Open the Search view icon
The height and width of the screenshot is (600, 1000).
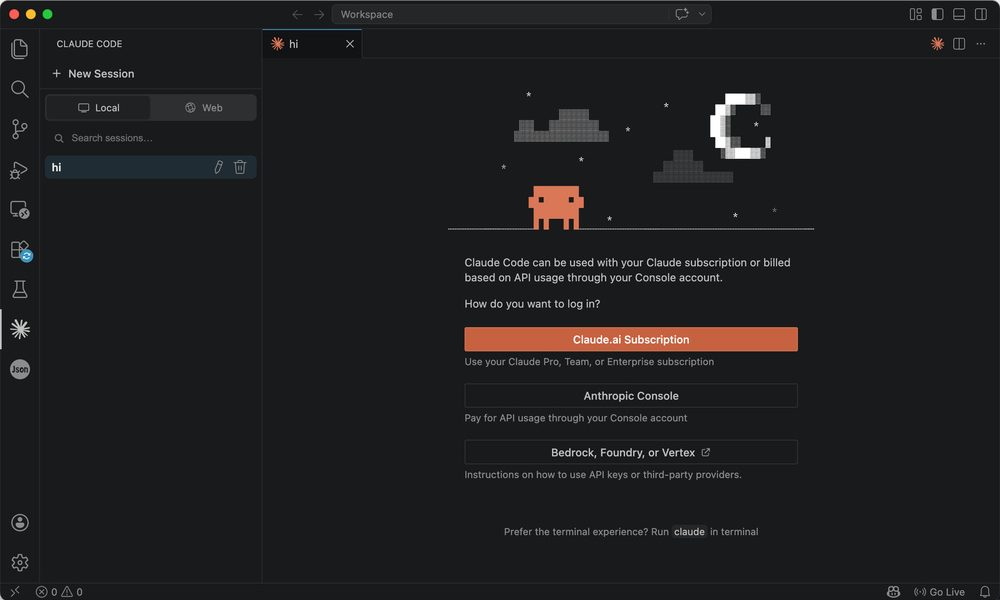click(19, 89)
